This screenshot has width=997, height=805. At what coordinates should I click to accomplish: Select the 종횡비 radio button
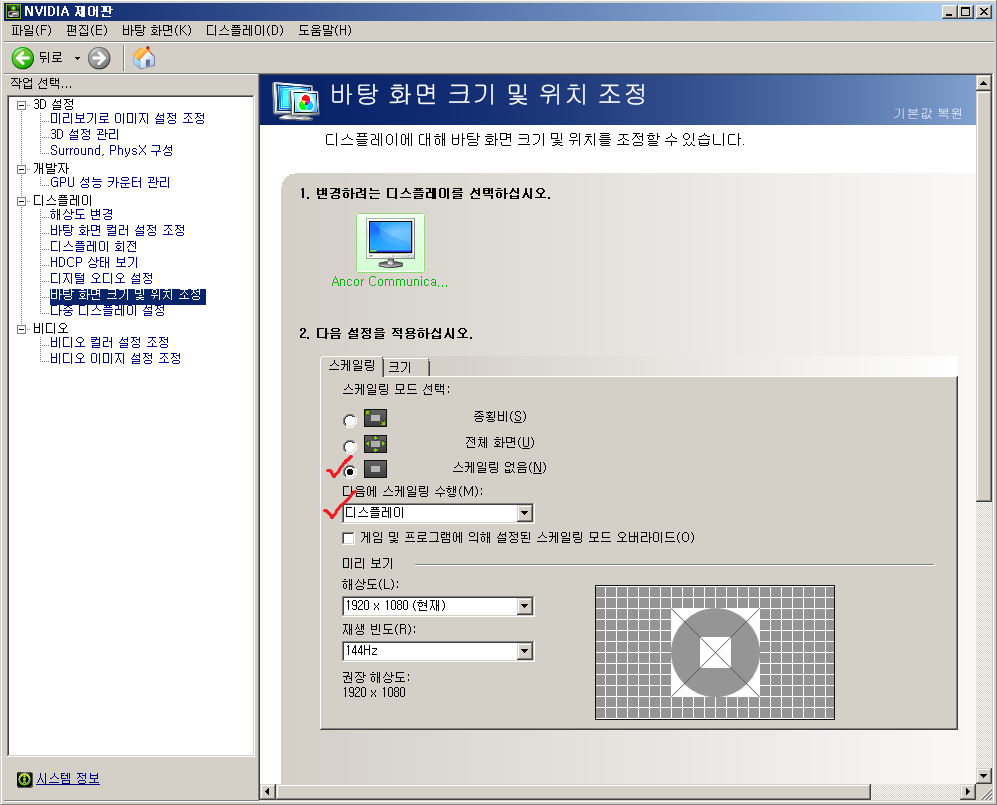pyautogui.click(x=349, y=421)
